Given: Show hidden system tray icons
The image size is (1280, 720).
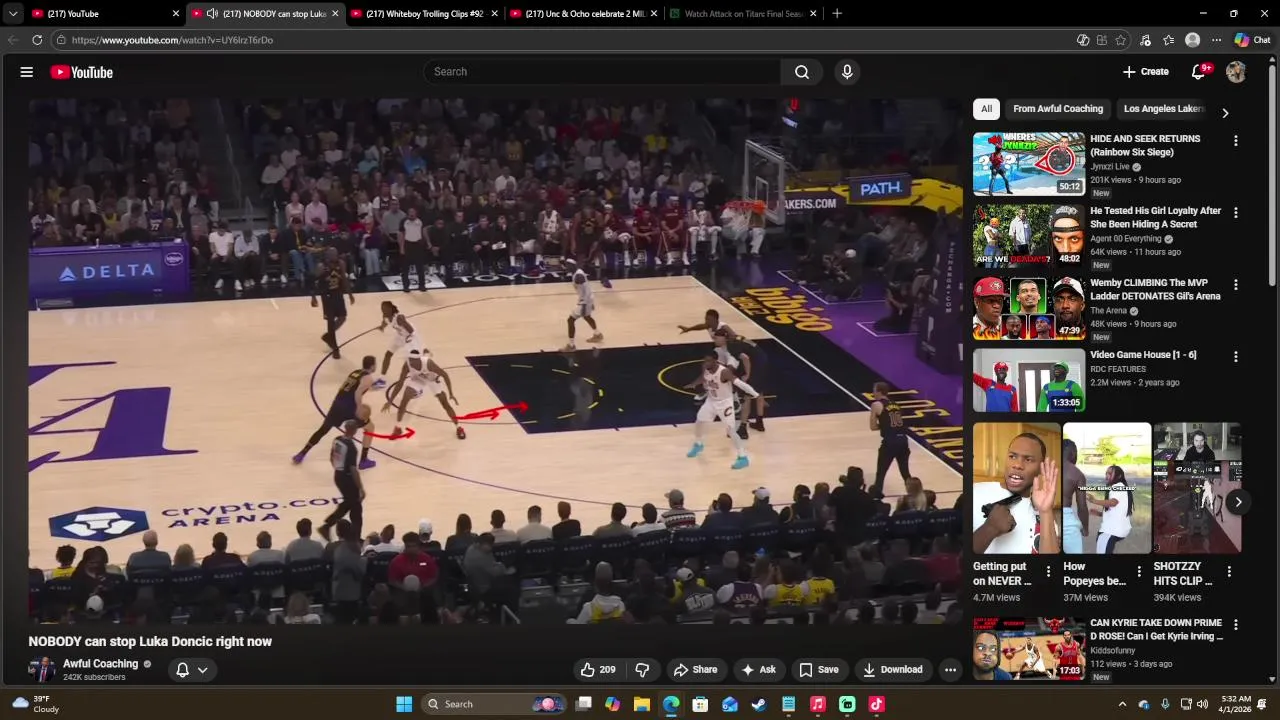Looking at the screenshot, I should coord(1122,704).
